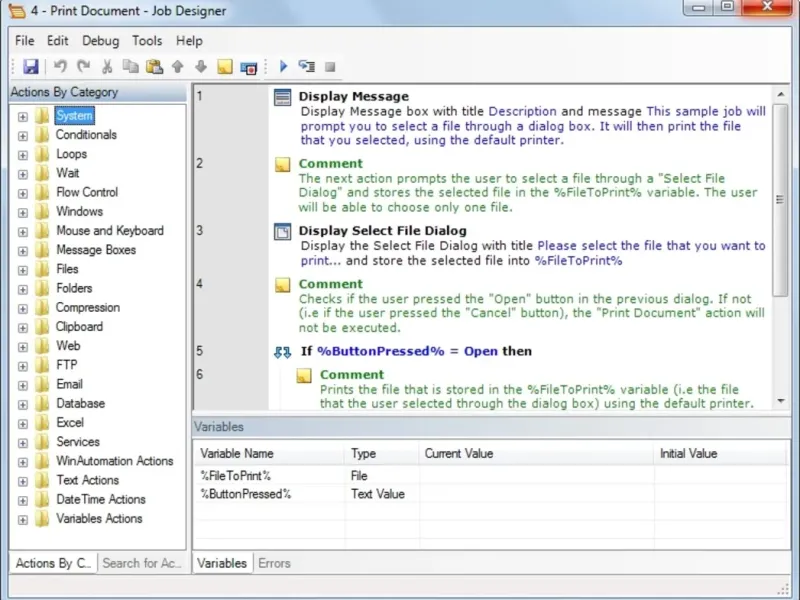Move the action down with the down arrow icon

200,67
